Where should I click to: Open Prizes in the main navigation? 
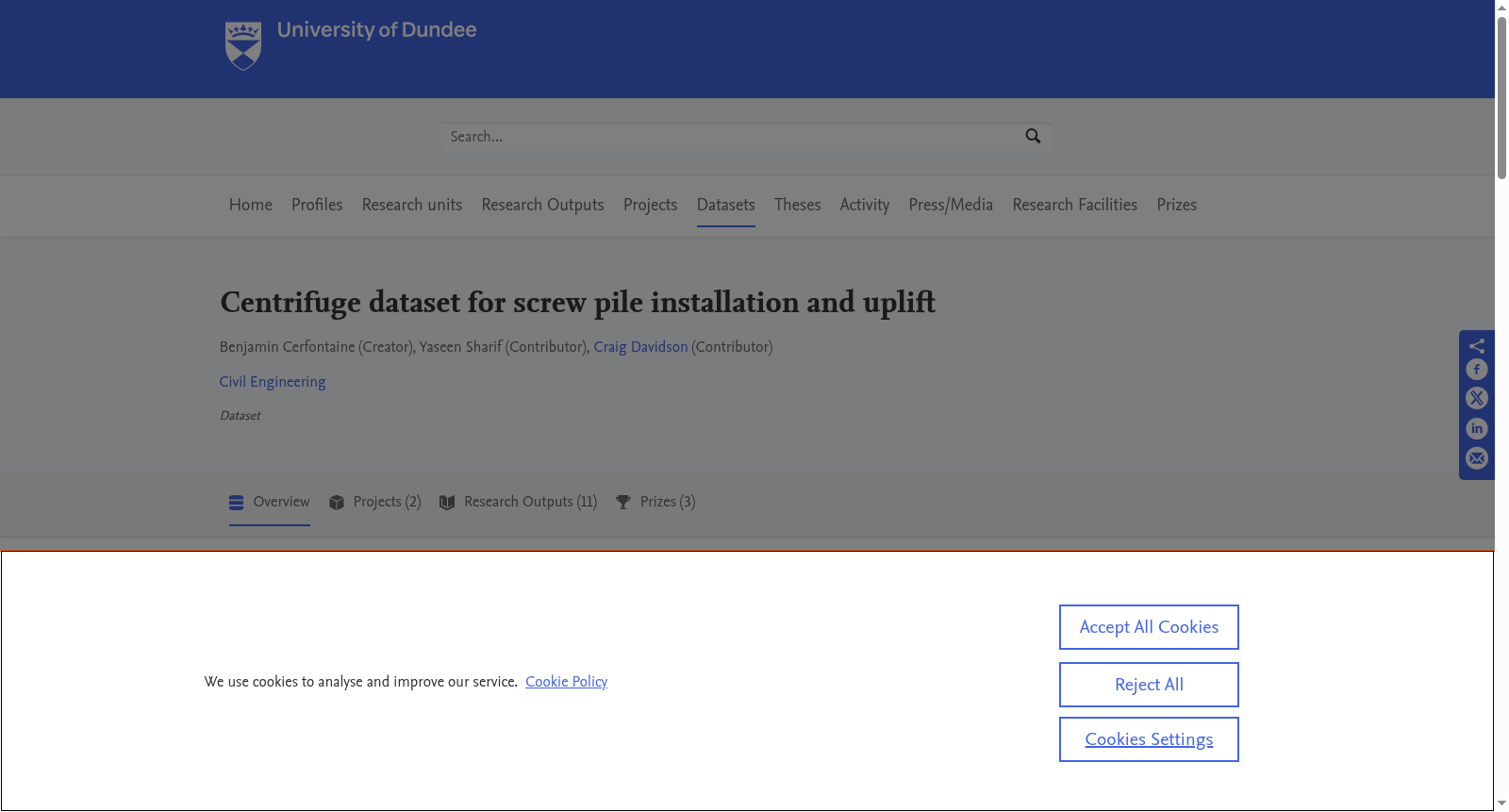[1177, 205]
